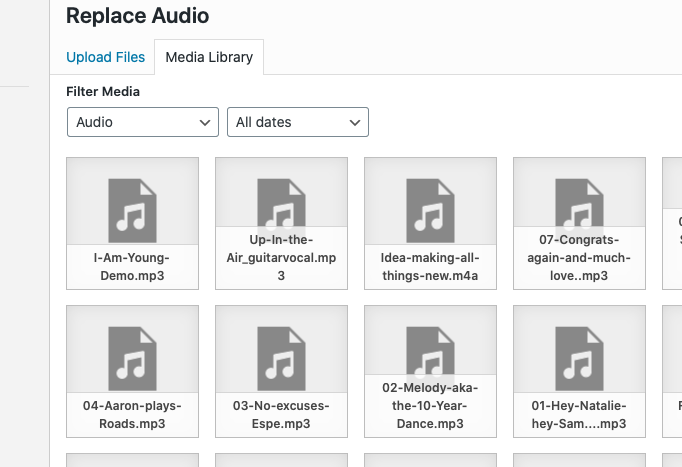The width and height of the screenshot is (682, 467).
Task: Click the 01-Hey-Natalie-hey-Sam....mp3 filename
Action: coord(579,414)
